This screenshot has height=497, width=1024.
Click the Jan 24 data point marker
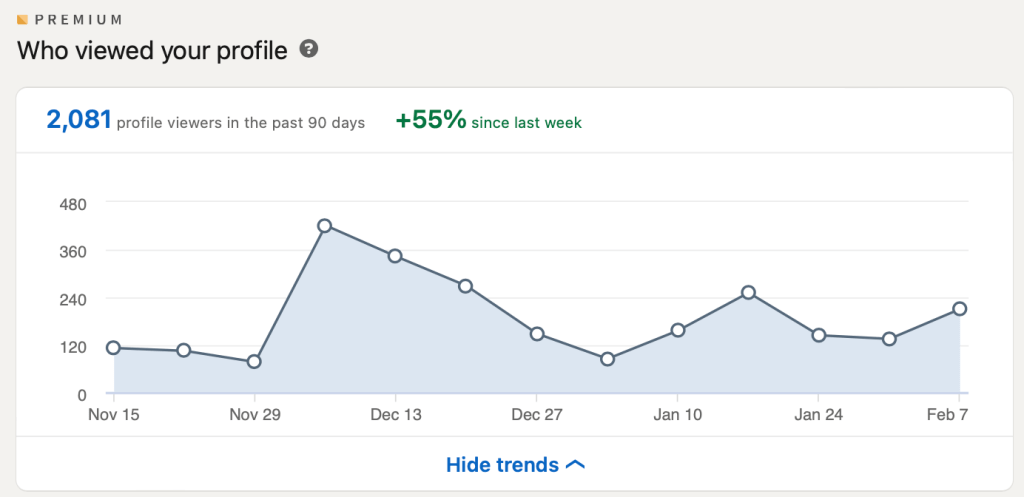tap(818, 335)
